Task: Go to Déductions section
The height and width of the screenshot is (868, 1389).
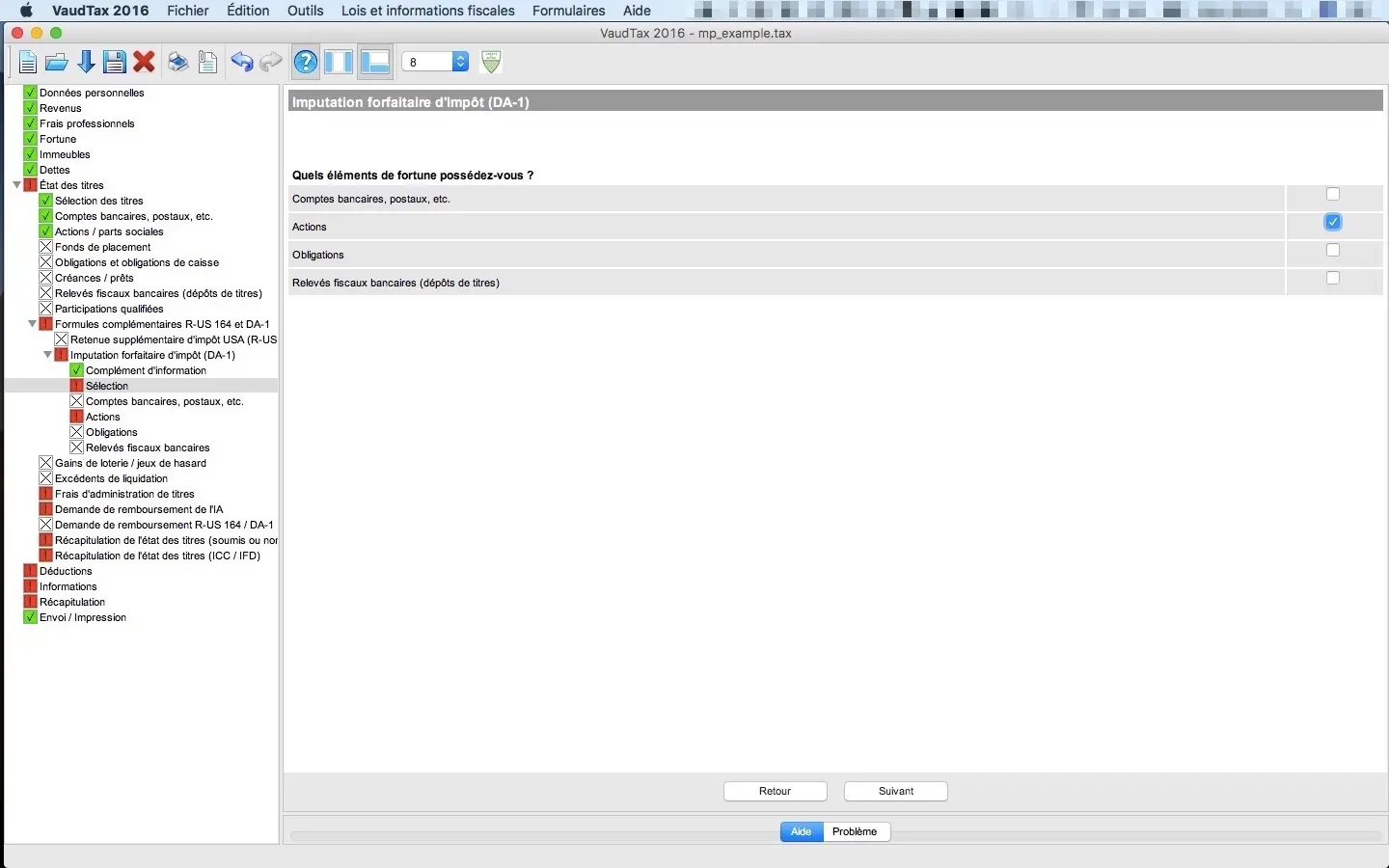Action: tap(66, 571)
